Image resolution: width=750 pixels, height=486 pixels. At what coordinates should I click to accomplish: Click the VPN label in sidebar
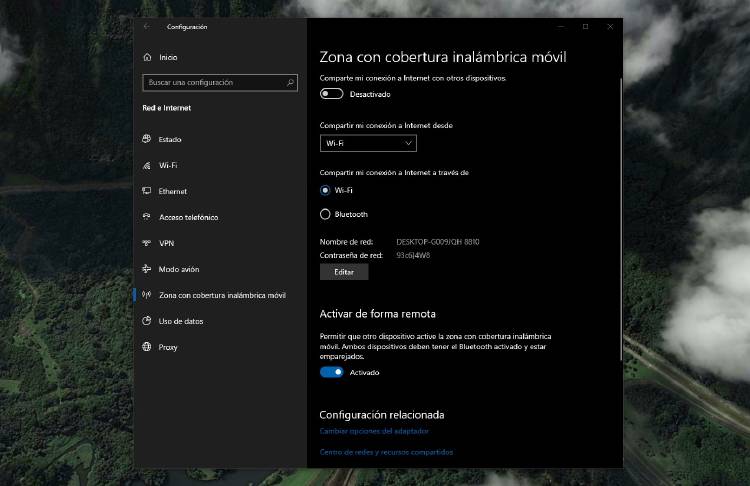click(166, 243)
